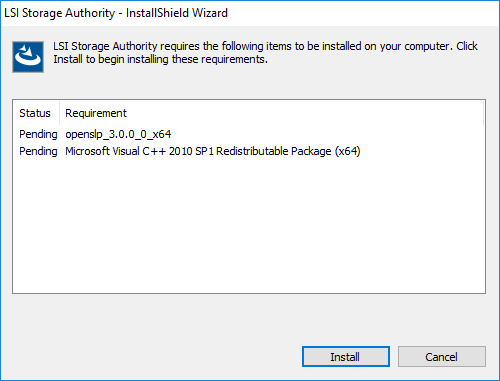This screenshot has width=500, height=381.
Task: Sort by the Status column header
Action: click(x=36, y=113)
